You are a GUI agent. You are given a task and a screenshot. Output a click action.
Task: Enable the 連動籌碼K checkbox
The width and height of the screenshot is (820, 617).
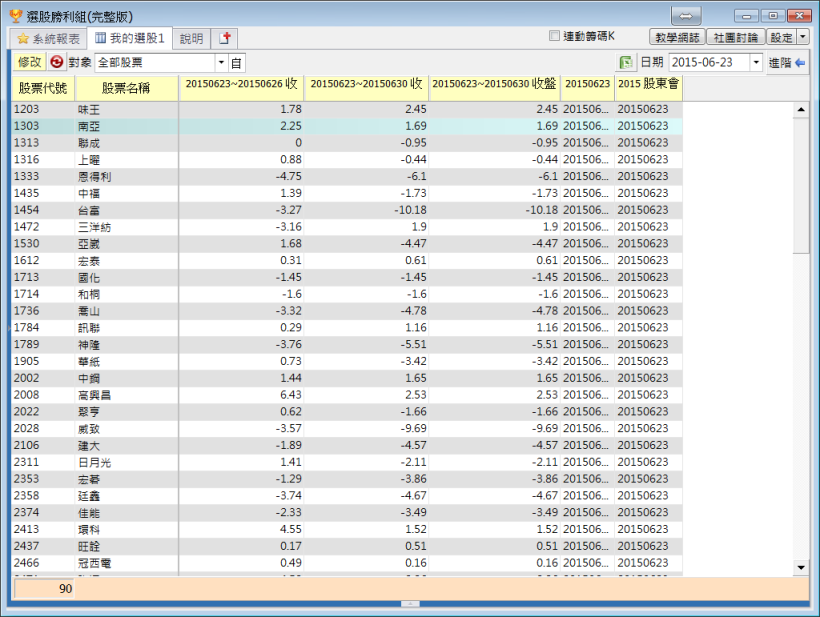(555, 36)
